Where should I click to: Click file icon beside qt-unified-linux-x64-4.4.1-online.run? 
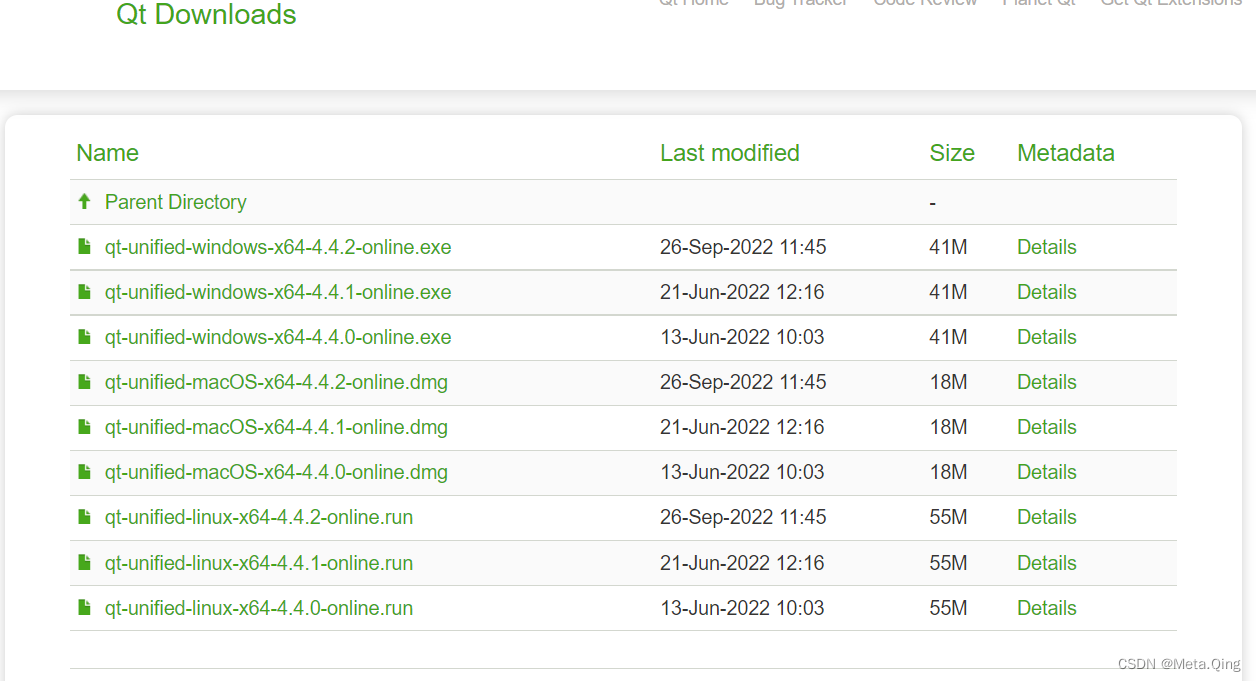coord(85,563)
